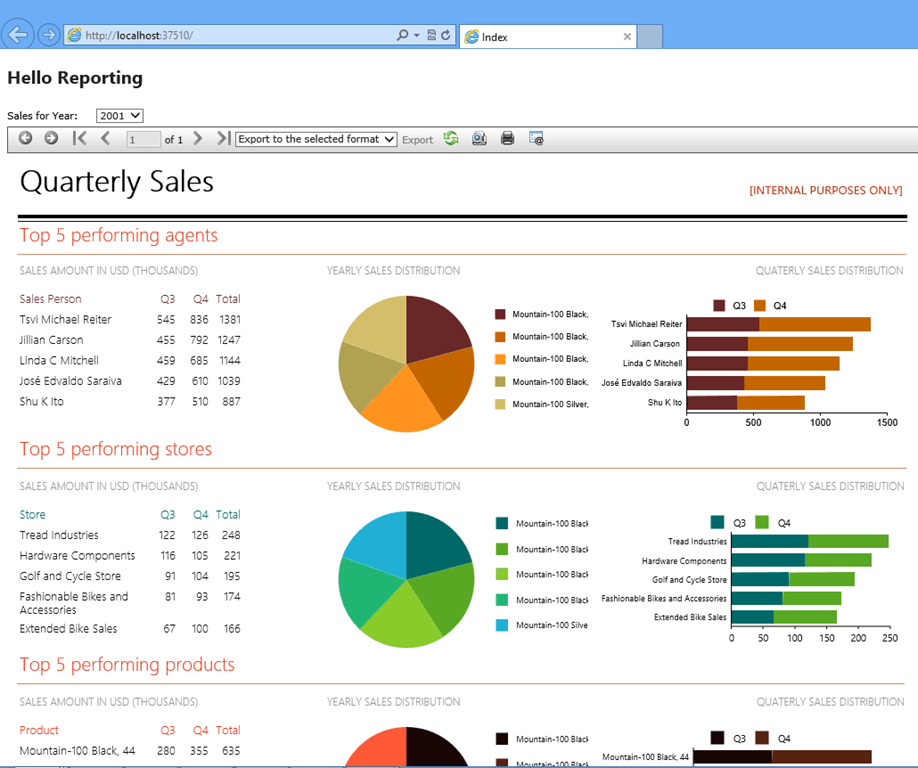Click the page number input box
Viewport: 918px width, 768px height.
tap(143, 139)
